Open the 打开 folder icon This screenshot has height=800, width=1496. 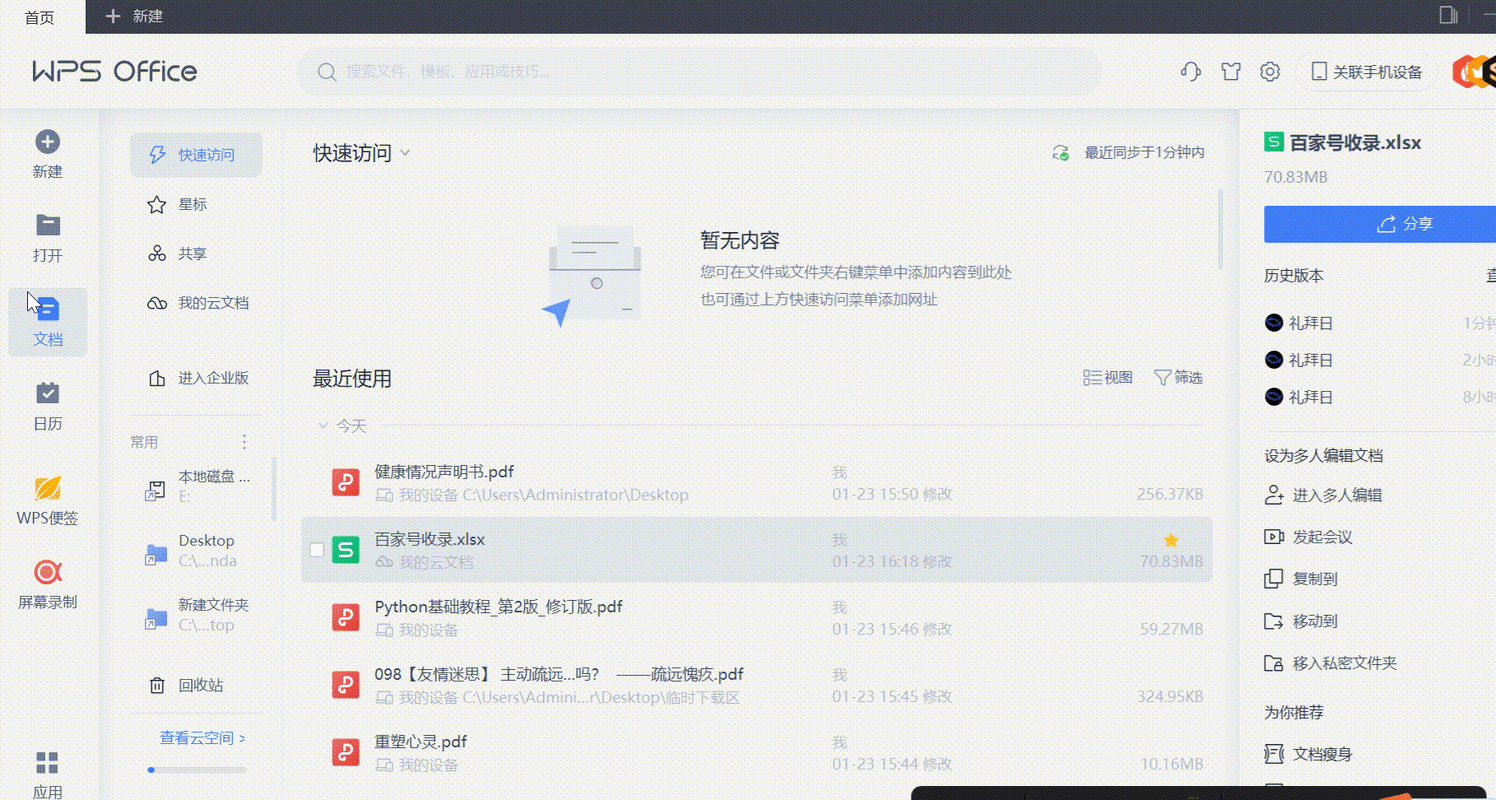coord(47,225)
